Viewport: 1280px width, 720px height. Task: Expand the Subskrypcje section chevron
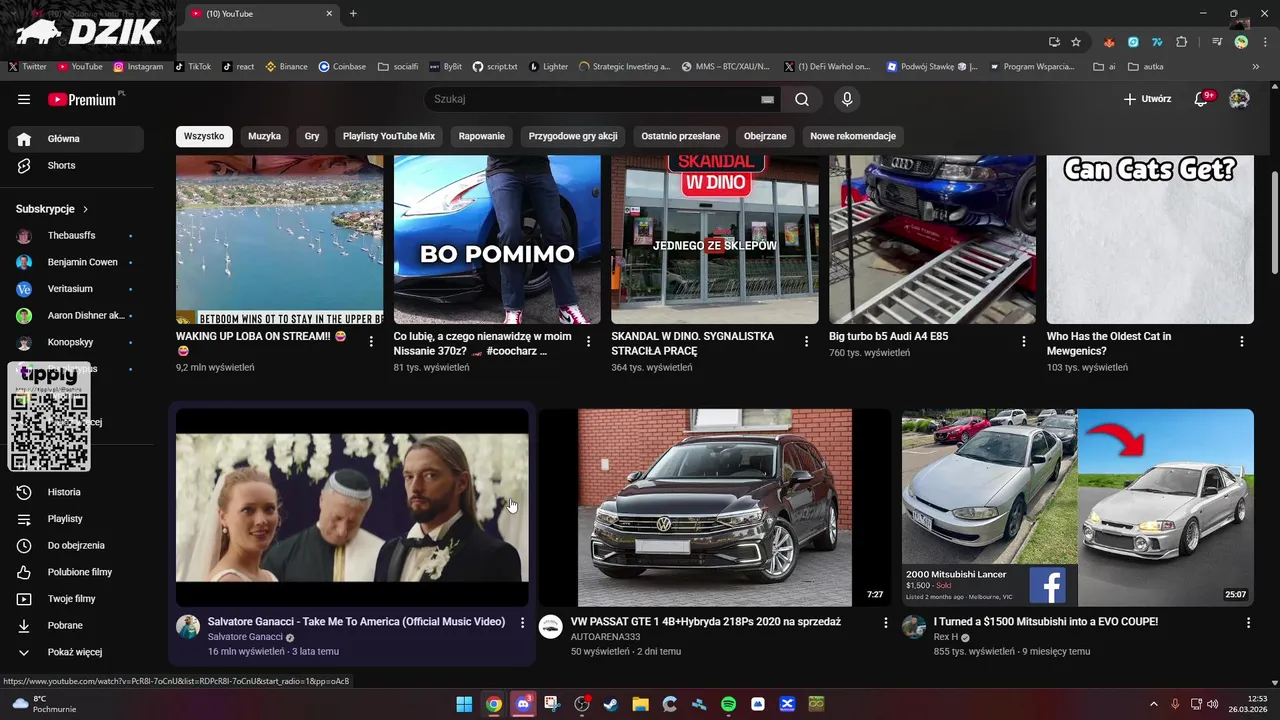85,209
